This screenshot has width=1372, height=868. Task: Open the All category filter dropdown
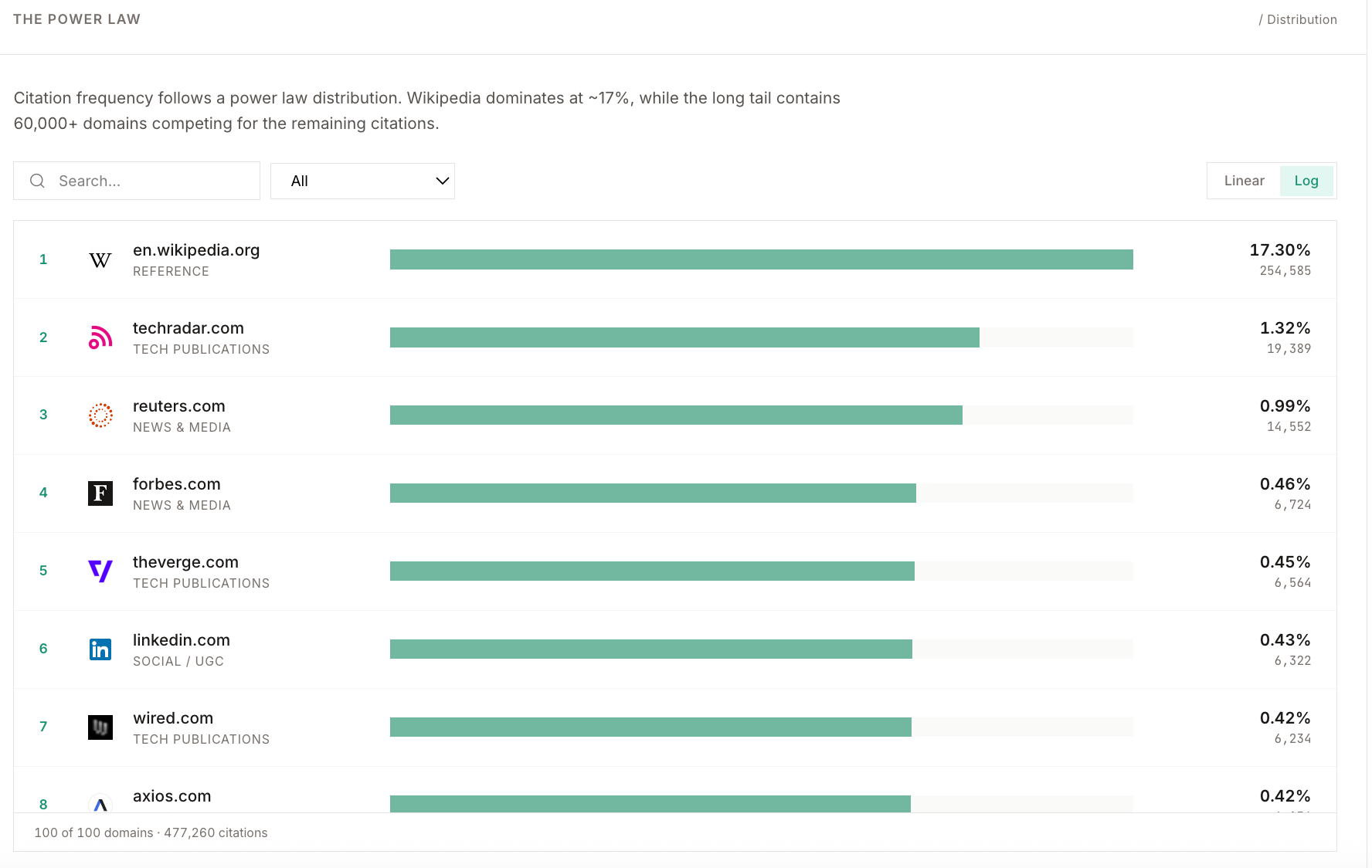pyautogui.click(x=362, y=181)
